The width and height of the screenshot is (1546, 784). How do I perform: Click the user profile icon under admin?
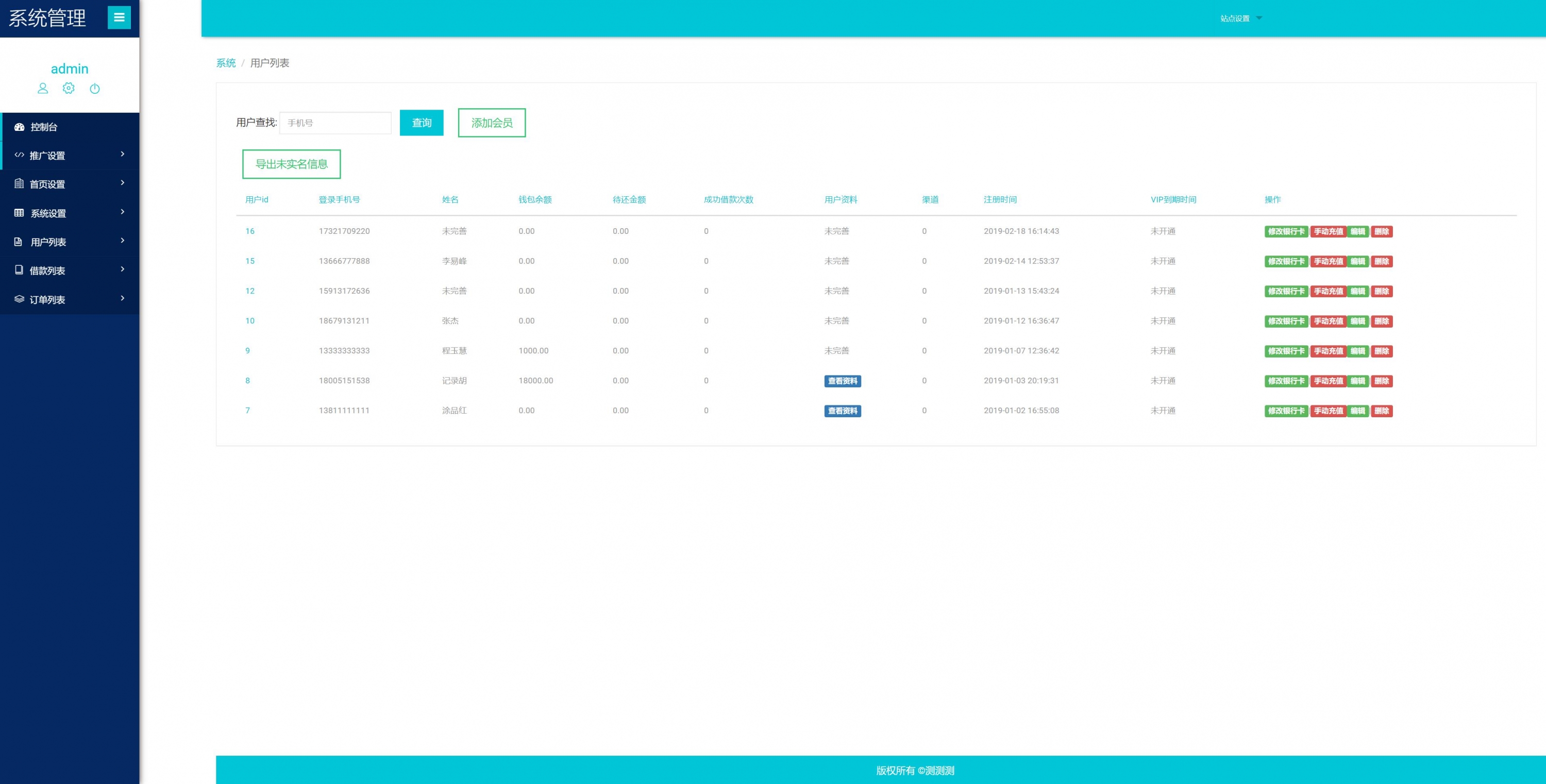coord(43,88)
